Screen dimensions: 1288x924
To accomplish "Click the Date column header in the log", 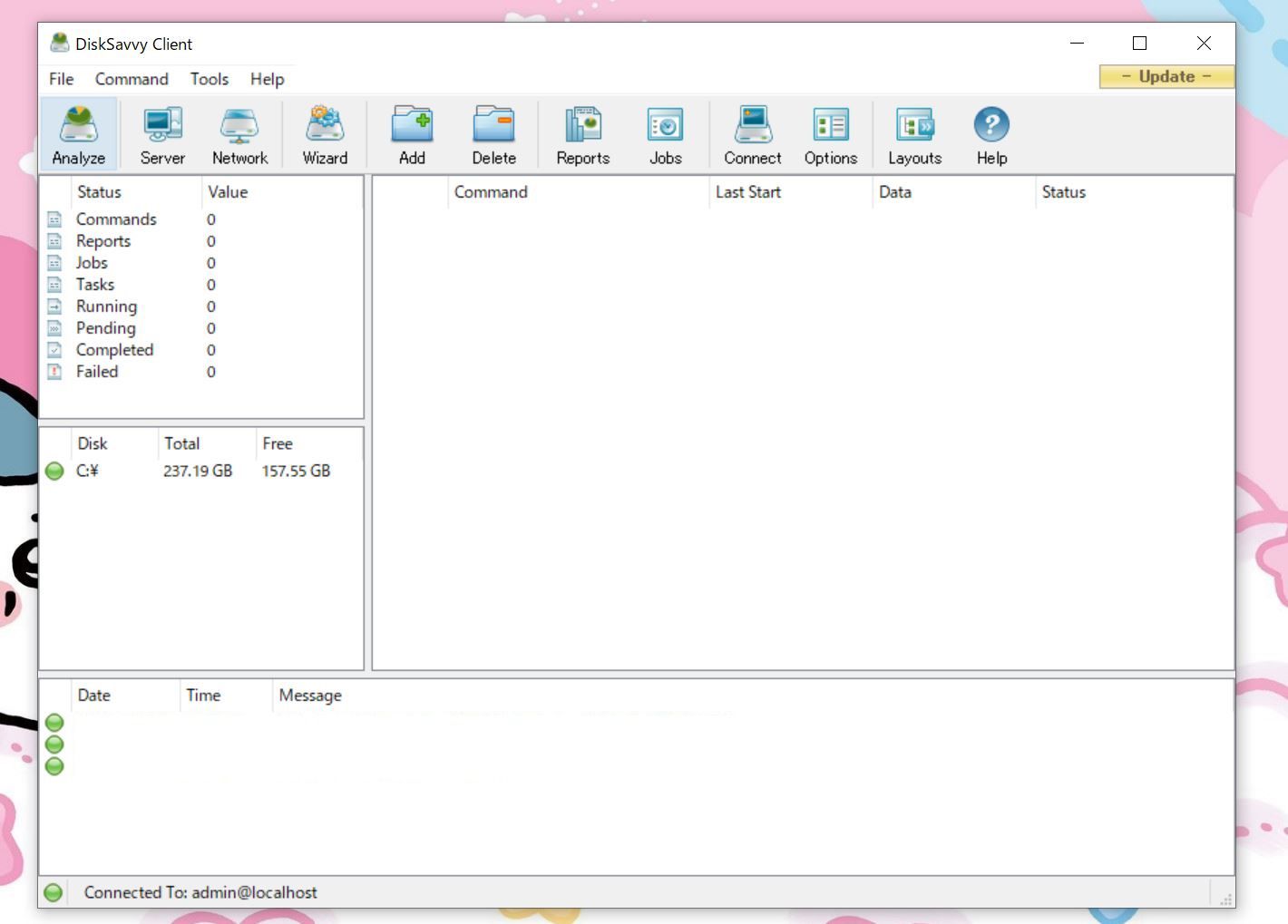I will 125,695.
